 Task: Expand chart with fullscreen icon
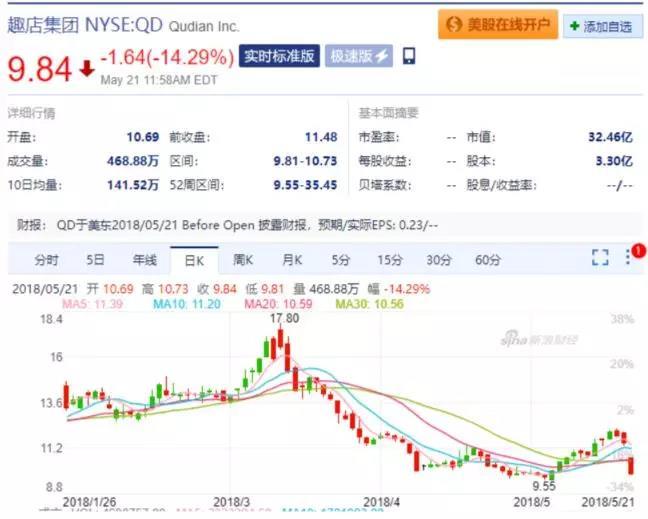[x=600, y=257]
